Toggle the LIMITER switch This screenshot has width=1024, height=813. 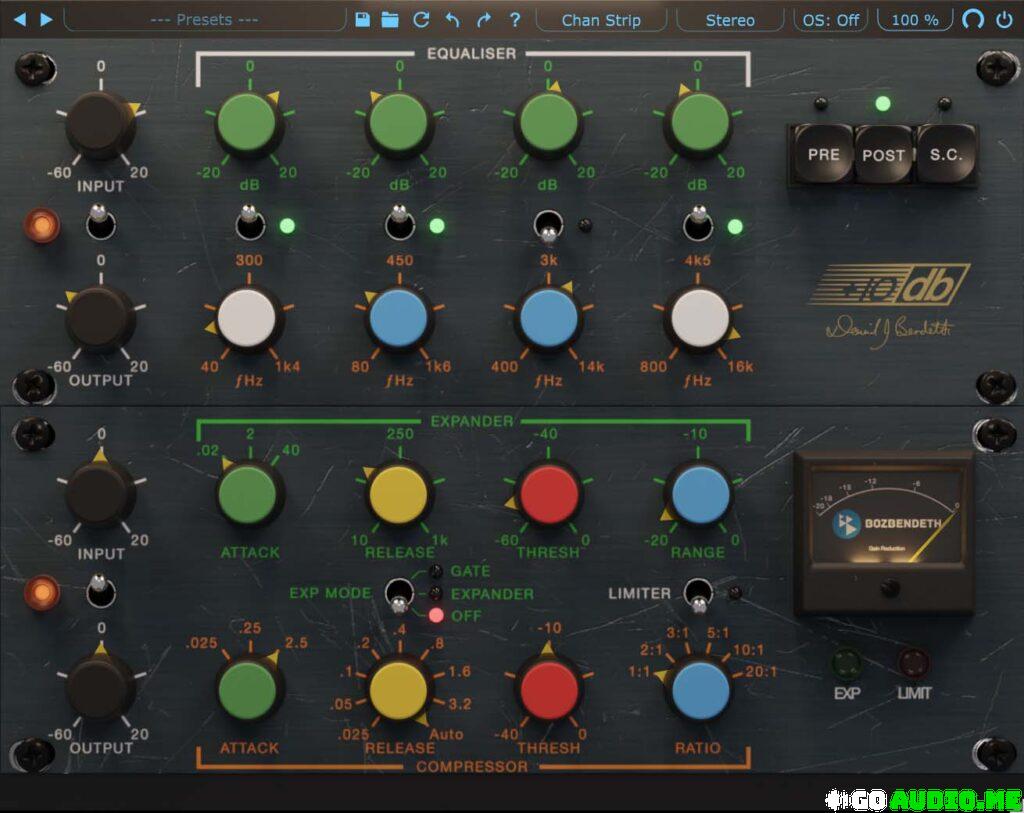point(699,595)
